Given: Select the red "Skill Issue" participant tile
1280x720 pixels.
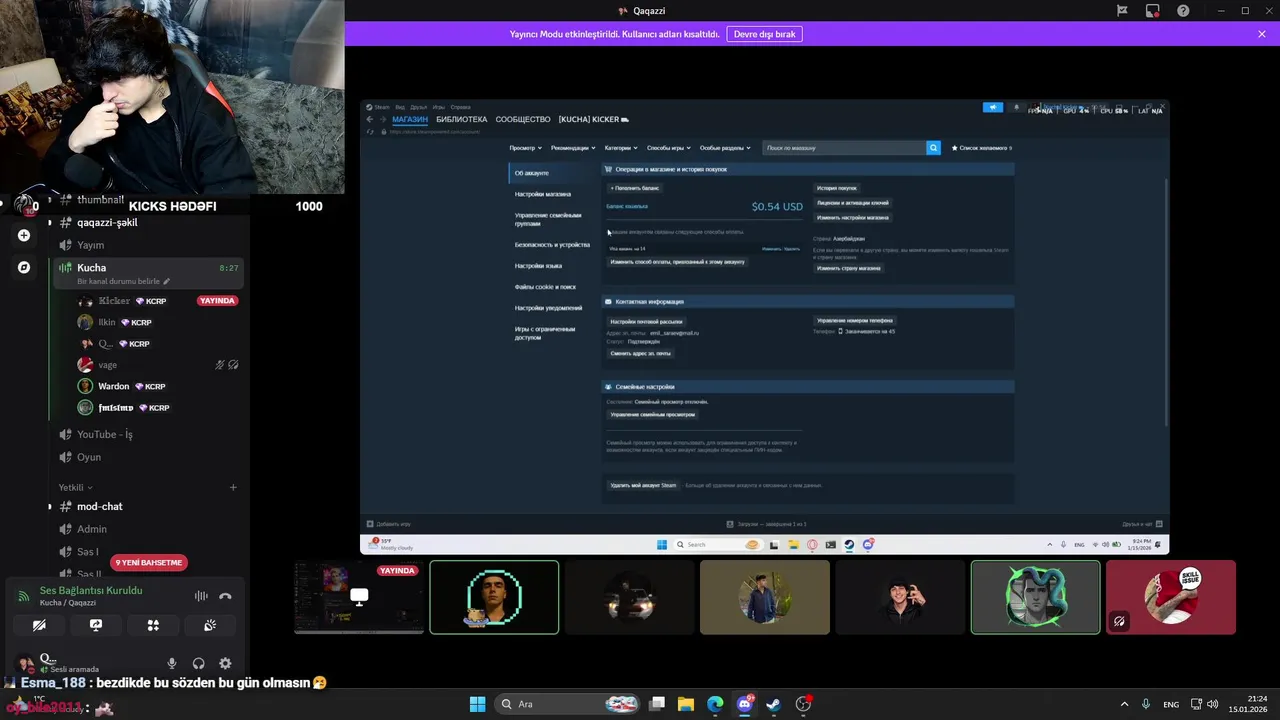Looking at the screenshot, I should coord(1171,597).
